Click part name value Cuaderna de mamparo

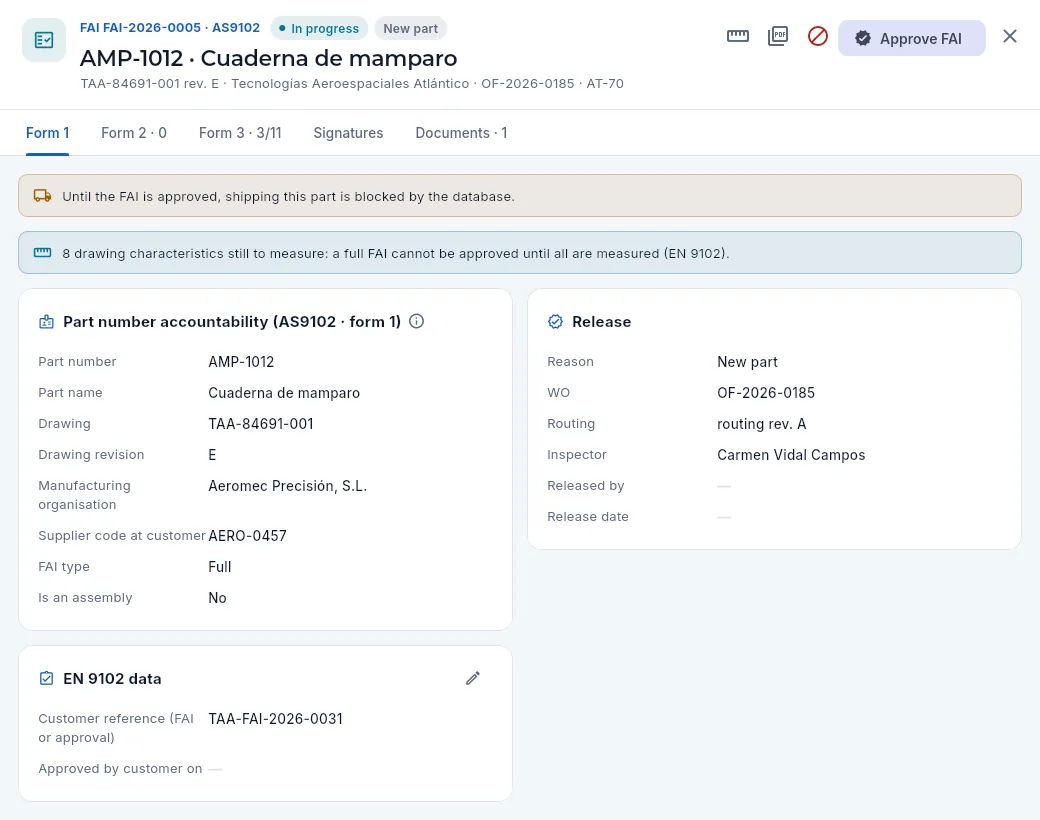284,393
